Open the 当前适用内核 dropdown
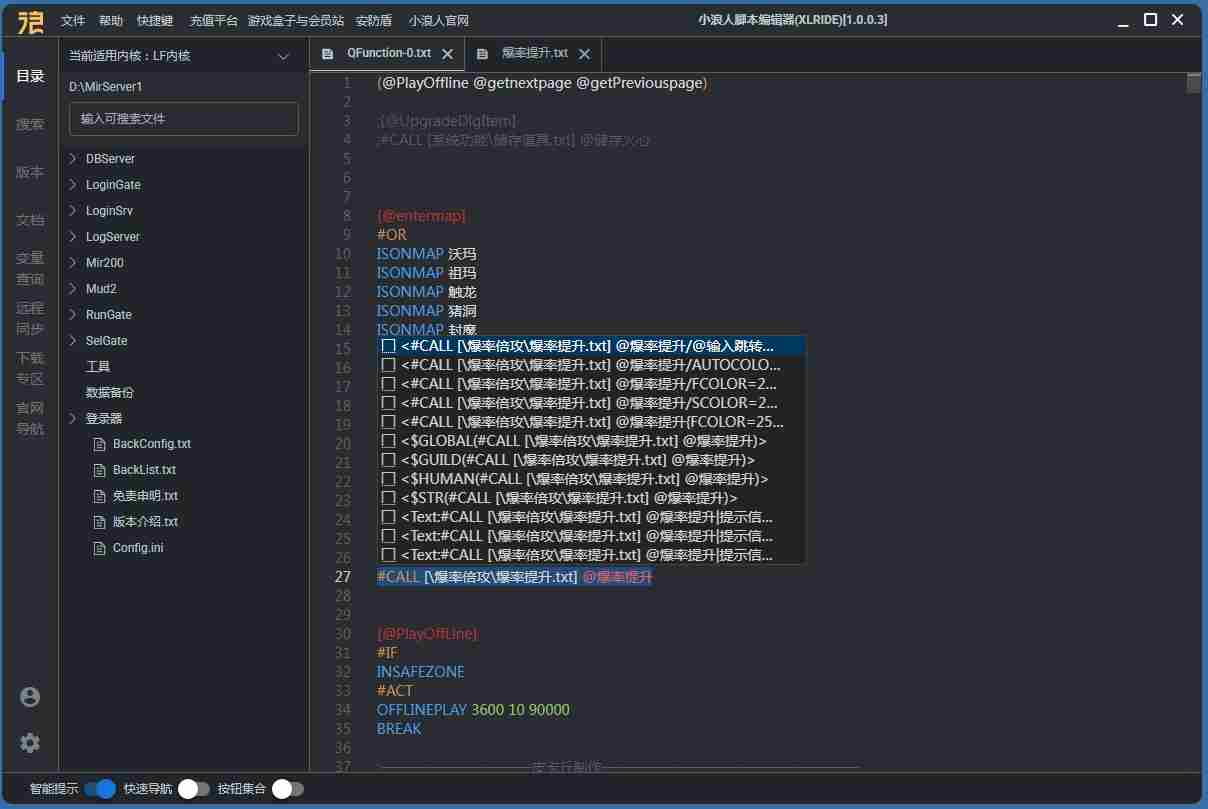This screenshot has width=1208, height=809. click(283, 57)
